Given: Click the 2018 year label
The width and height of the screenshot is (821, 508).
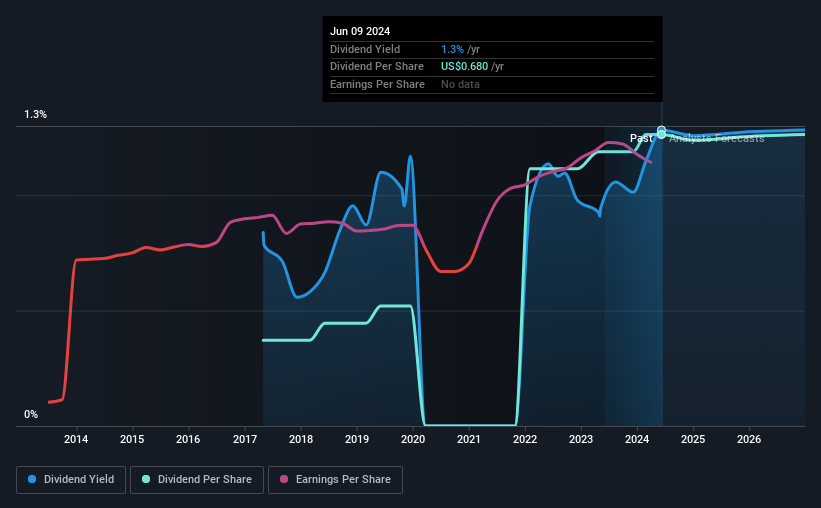Looking at the screenshot, I should coord(301,439).
